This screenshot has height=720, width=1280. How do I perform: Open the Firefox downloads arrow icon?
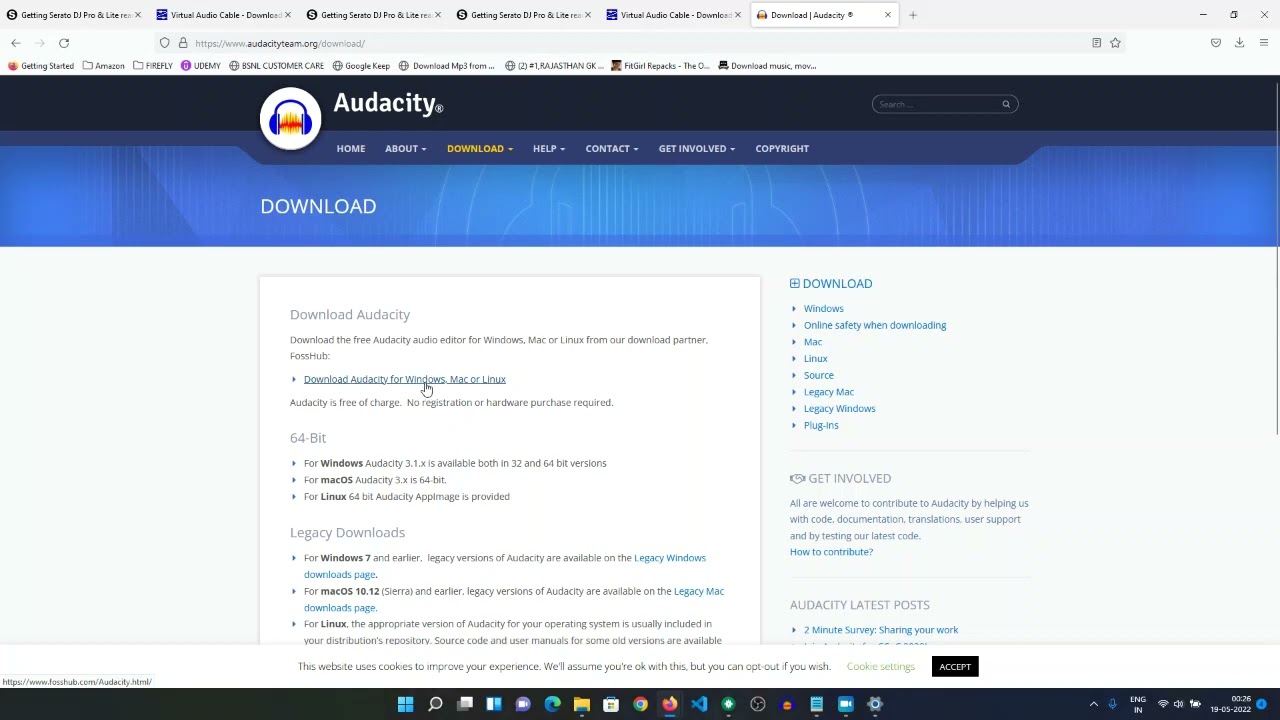click(x=1239, y=43)
